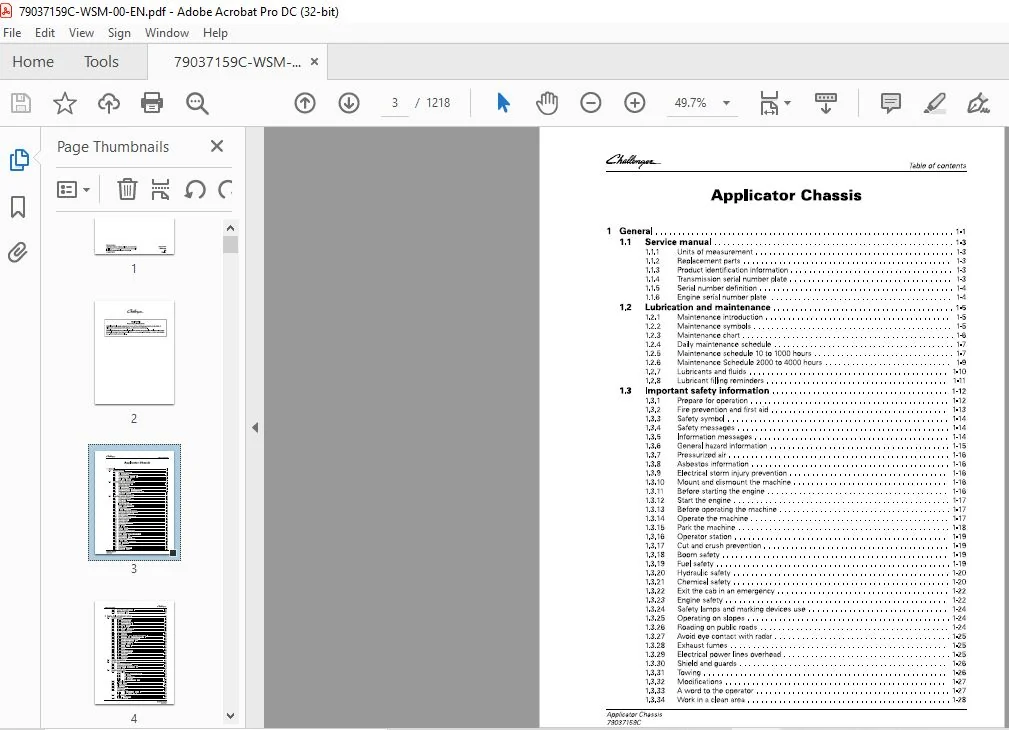Upload the file using the cloud icon

tap(109, 103)
